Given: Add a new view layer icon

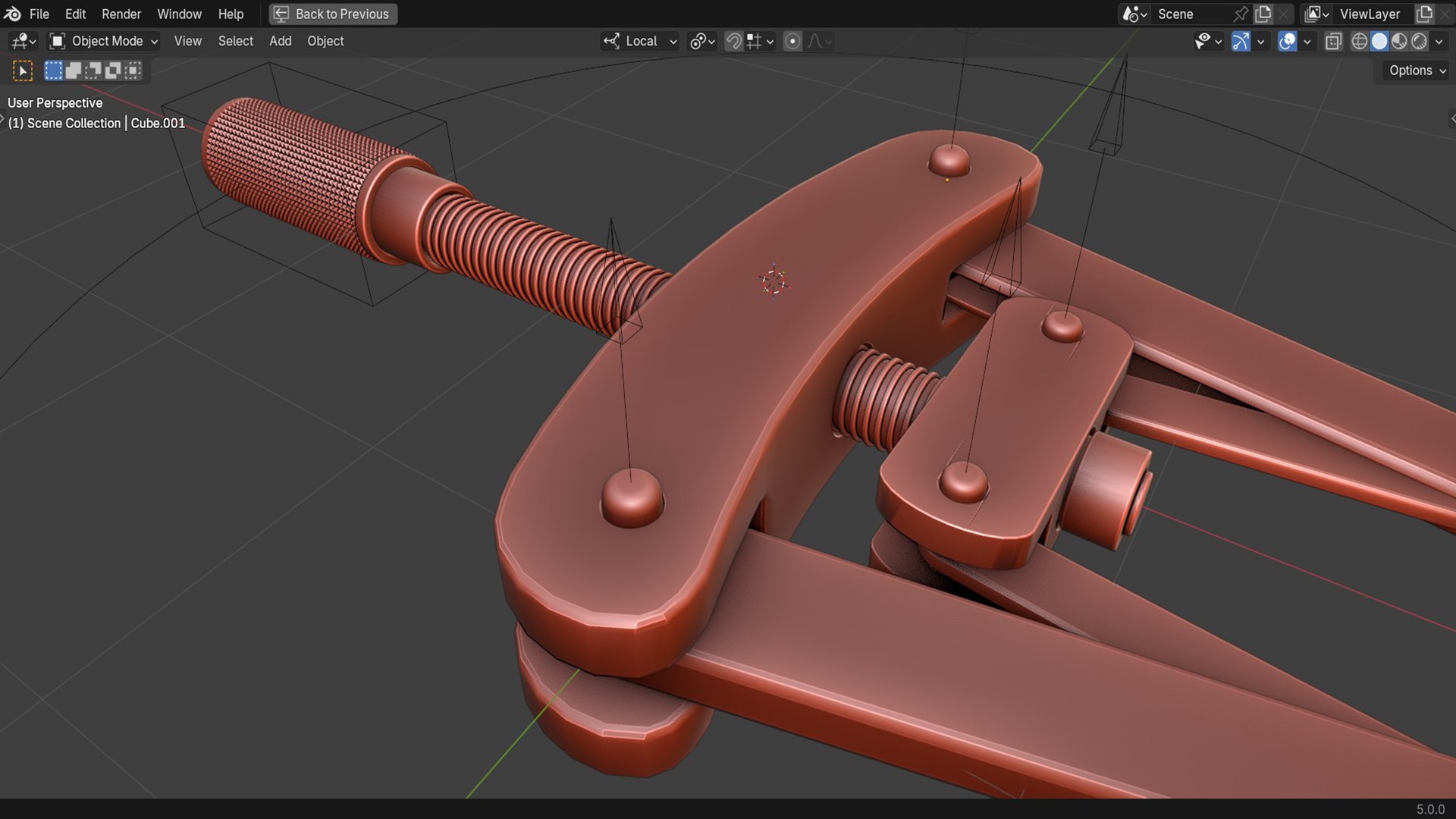Looking at the screenshot, I should tap(1425, 14).
